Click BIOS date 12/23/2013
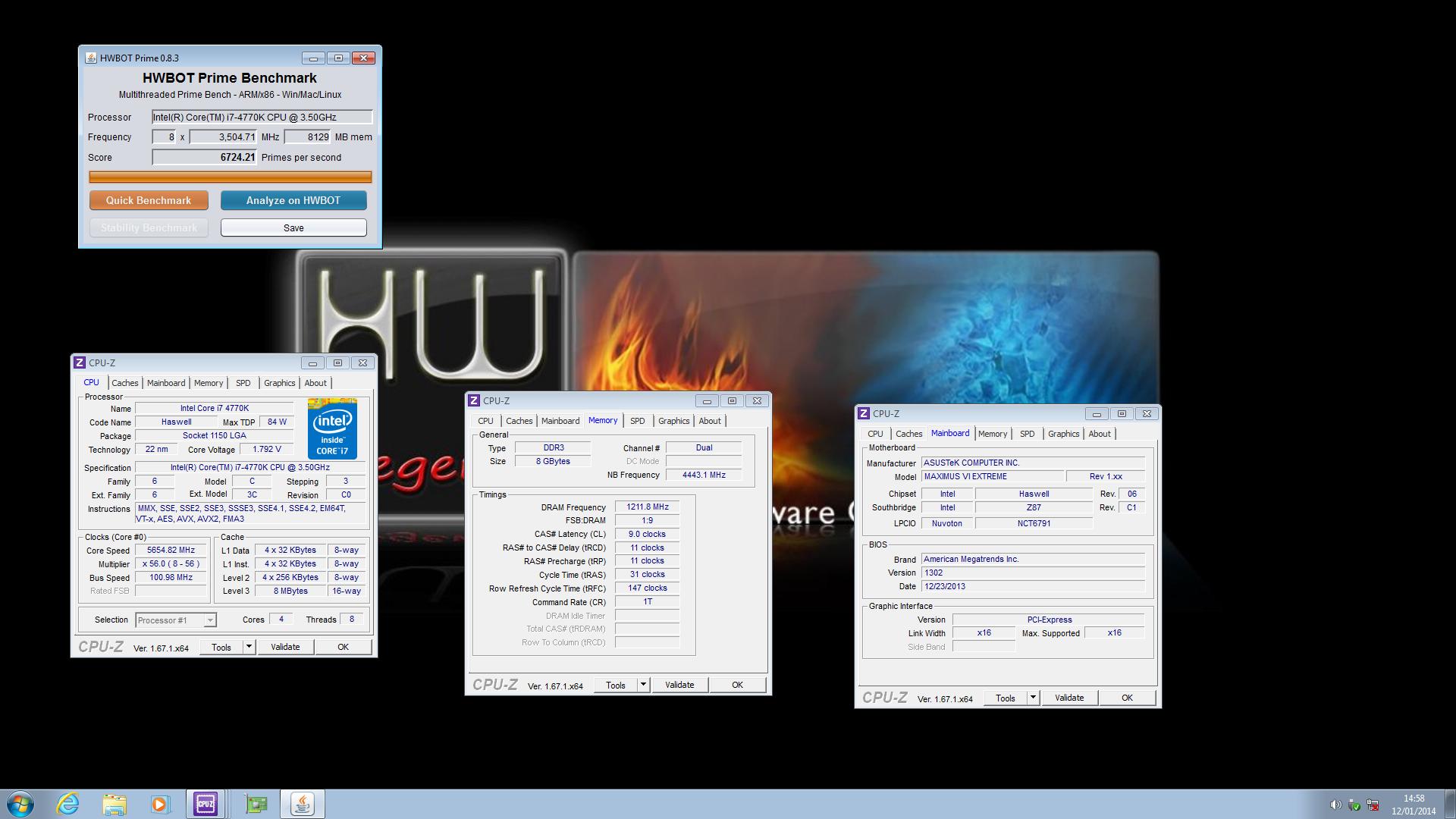The width and height of the screenshot is (1456, 819). tap(1033, 586)
